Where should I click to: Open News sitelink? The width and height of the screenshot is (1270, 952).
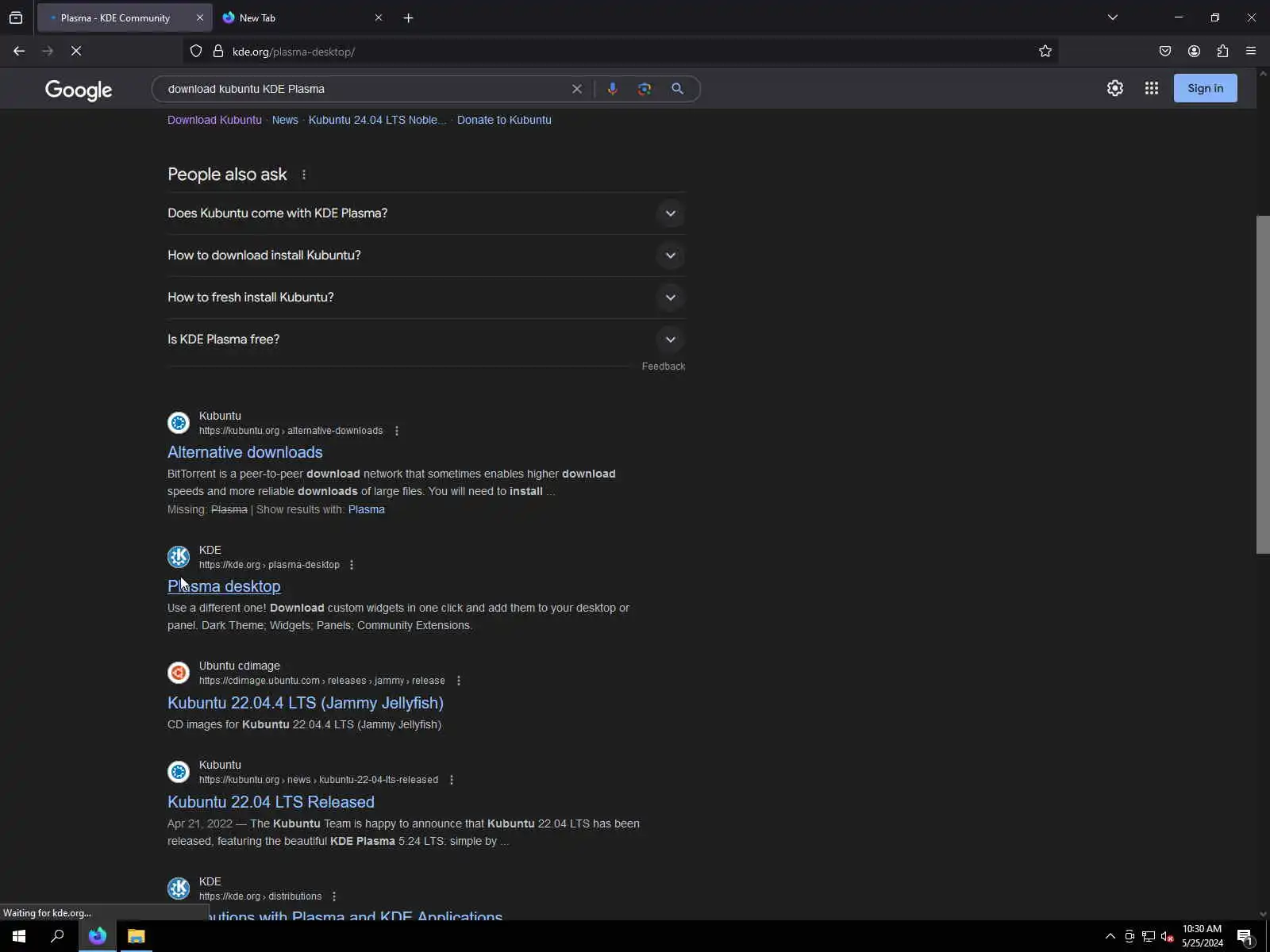[285, 120]
